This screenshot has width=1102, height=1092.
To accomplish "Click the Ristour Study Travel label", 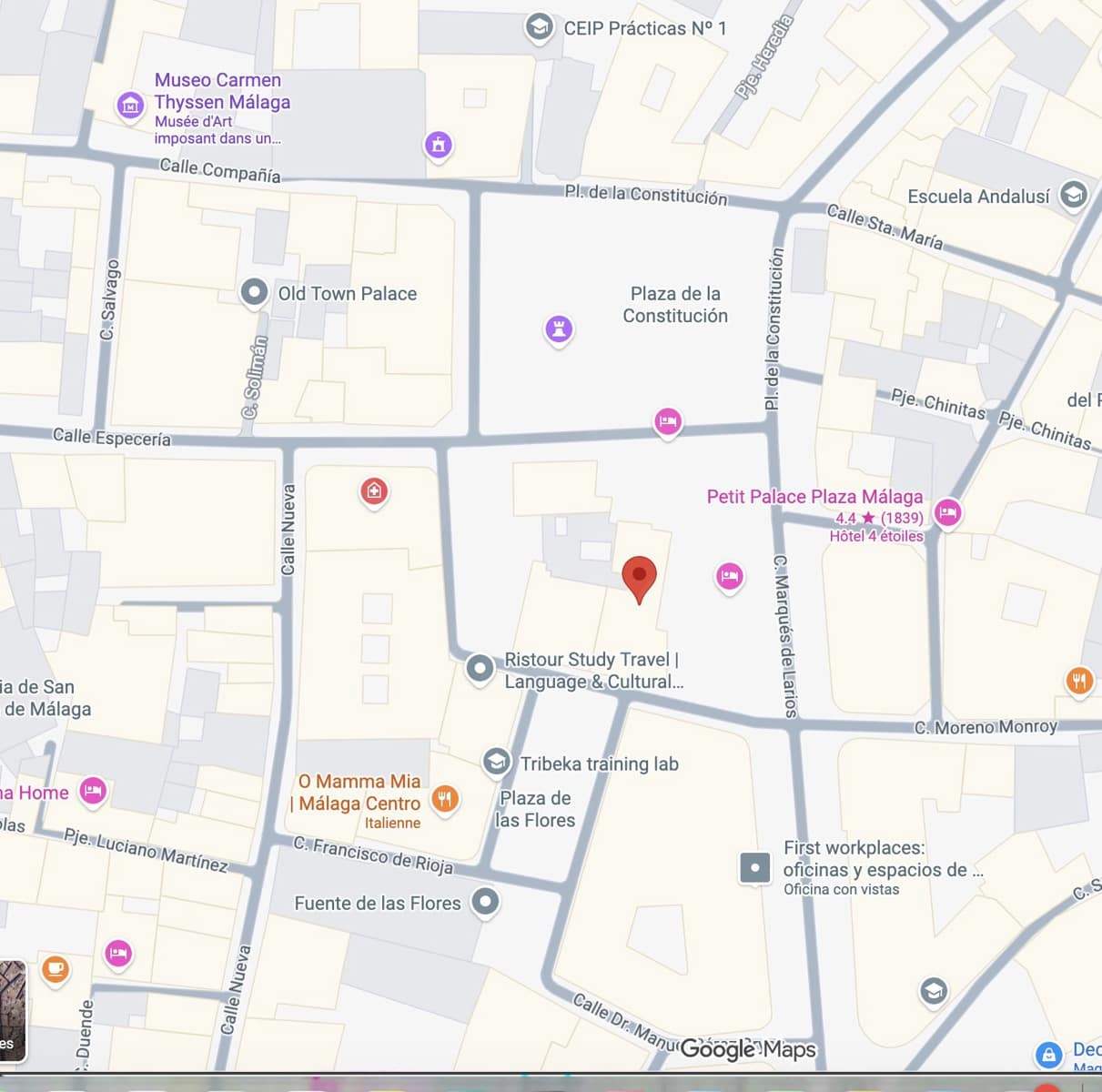I will 592,671.
